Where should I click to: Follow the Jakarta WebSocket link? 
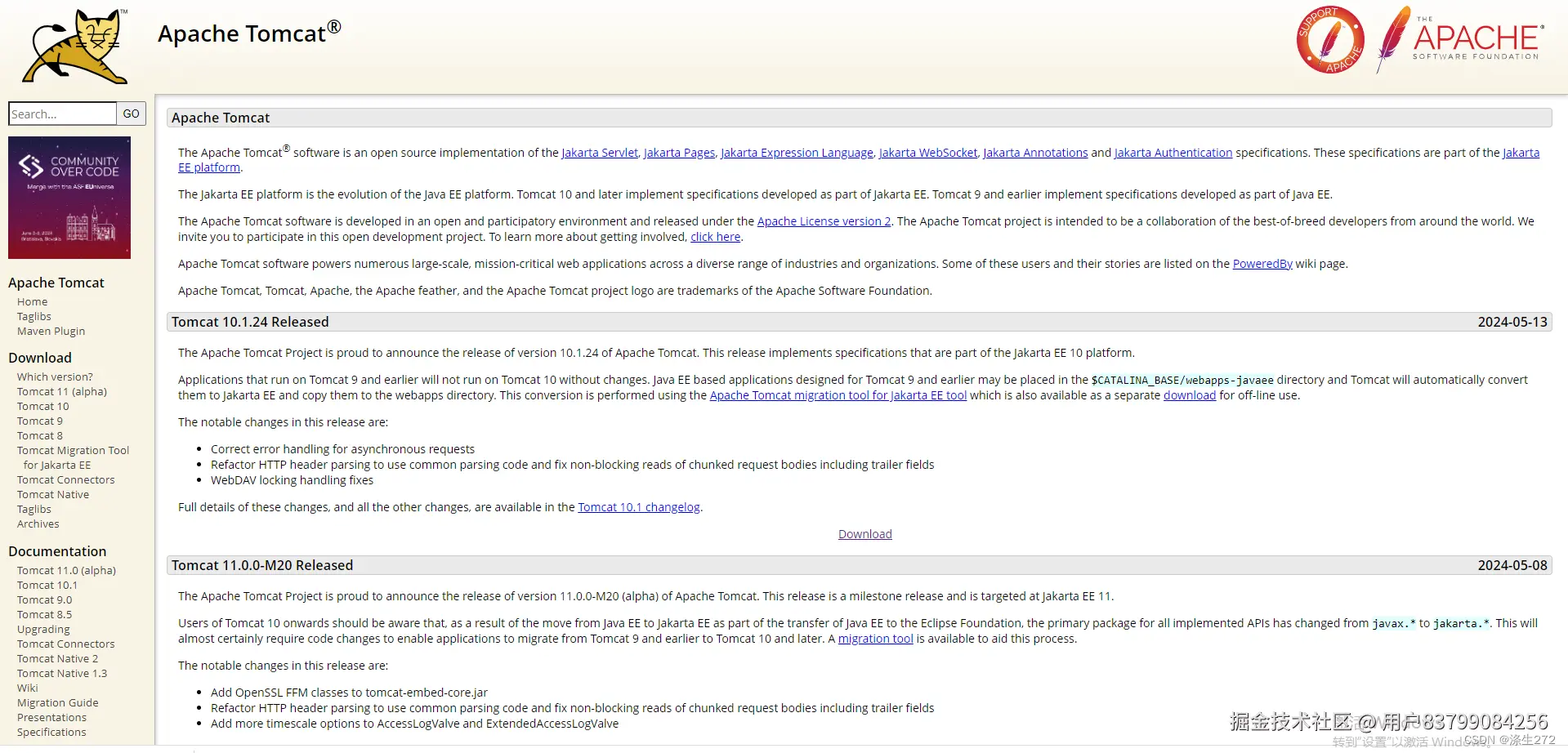tap(928, 153)
